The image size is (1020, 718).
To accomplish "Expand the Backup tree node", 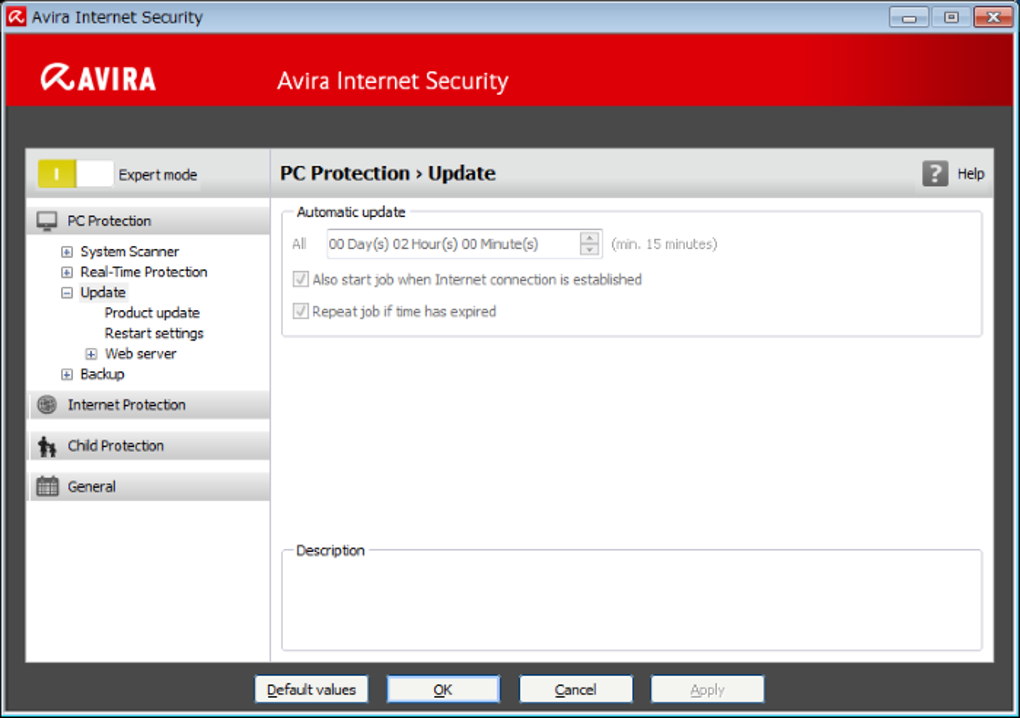I will (67, 374).
